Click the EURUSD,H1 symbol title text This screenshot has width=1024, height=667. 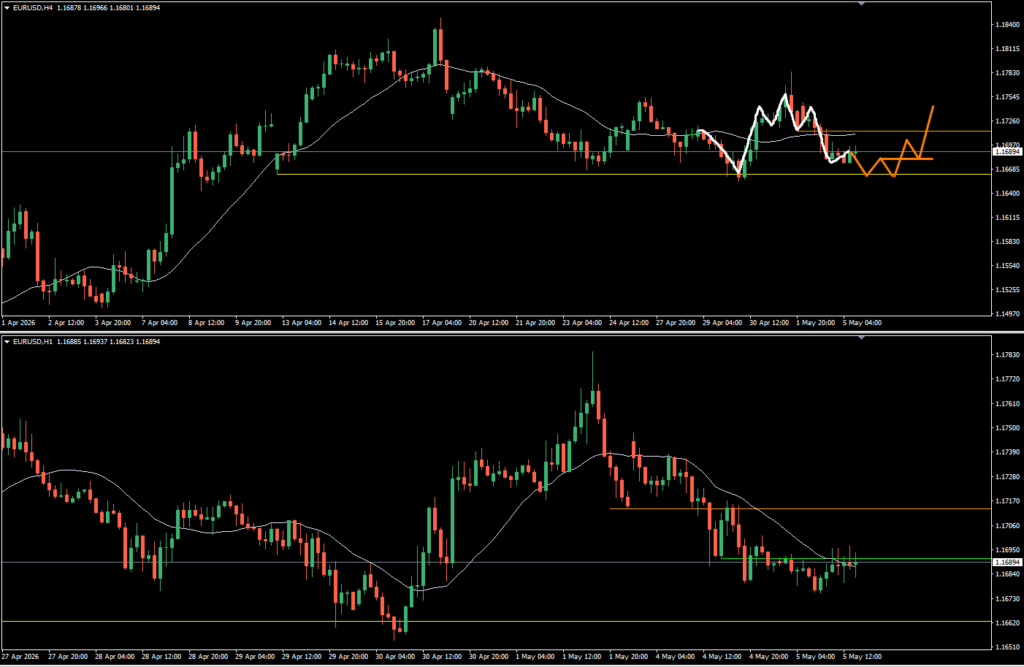tap(32, 342)
